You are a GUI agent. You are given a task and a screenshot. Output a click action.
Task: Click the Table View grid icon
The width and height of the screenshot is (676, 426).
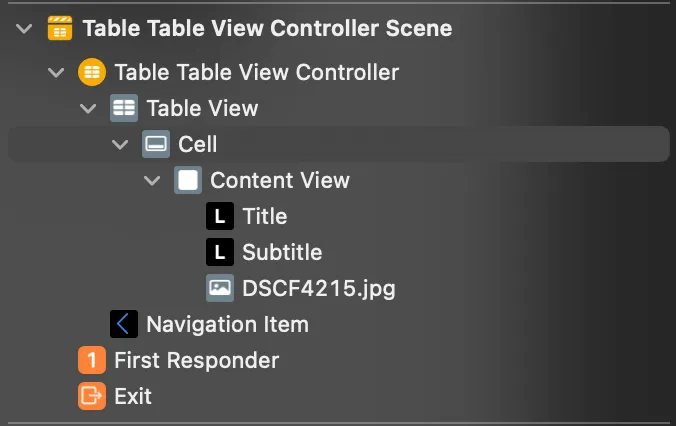coord(124,108)
